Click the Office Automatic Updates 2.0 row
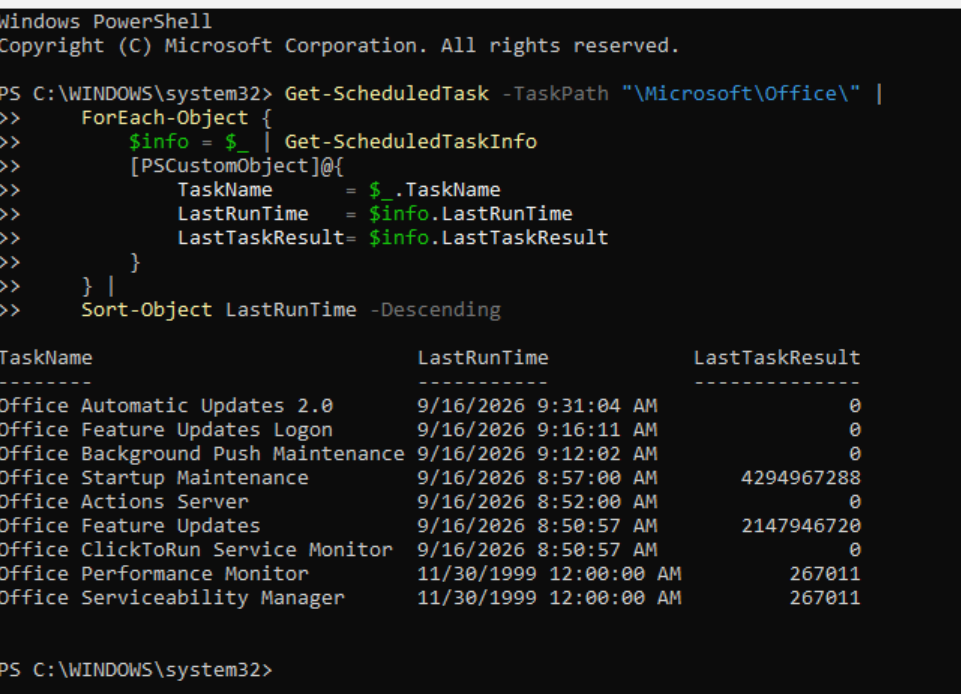 (x=430, y=406)
